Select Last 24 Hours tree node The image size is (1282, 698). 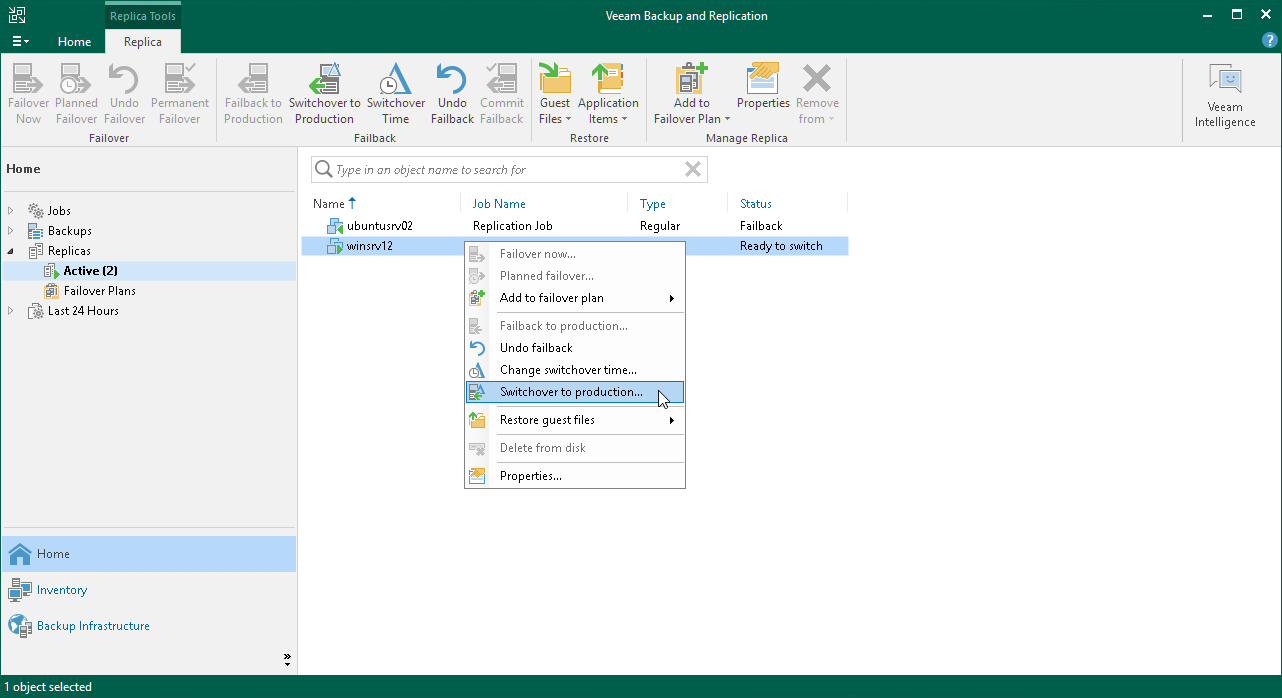83,311
